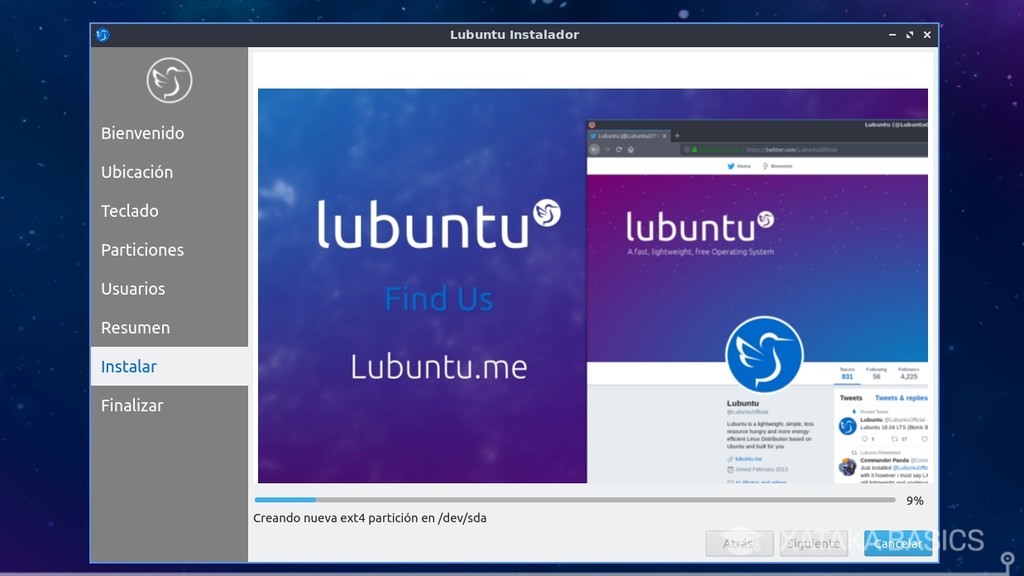Screen dimensions: 1024x576
Task: Click the Lubuntu.me text on slideshow
Action: click(438, 367)
